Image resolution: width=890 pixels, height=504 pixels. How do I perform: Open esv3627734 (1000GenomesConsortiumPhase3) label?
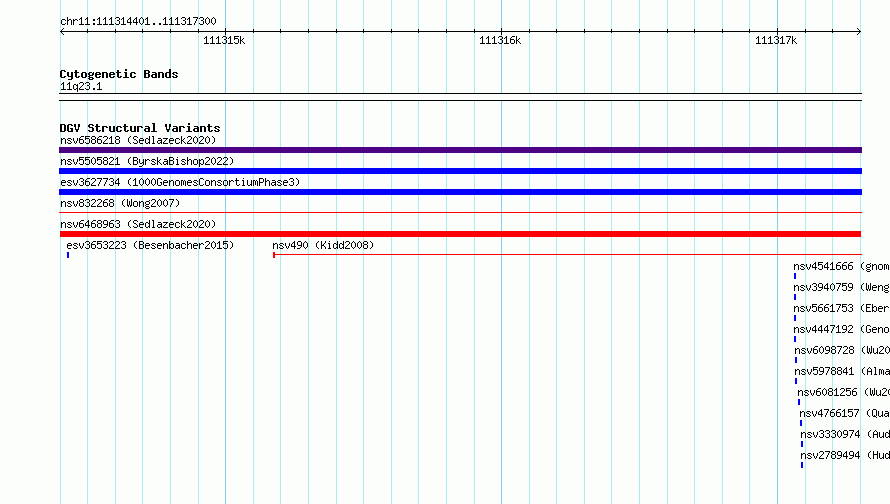pyautogui.click(x=180, y=182)
